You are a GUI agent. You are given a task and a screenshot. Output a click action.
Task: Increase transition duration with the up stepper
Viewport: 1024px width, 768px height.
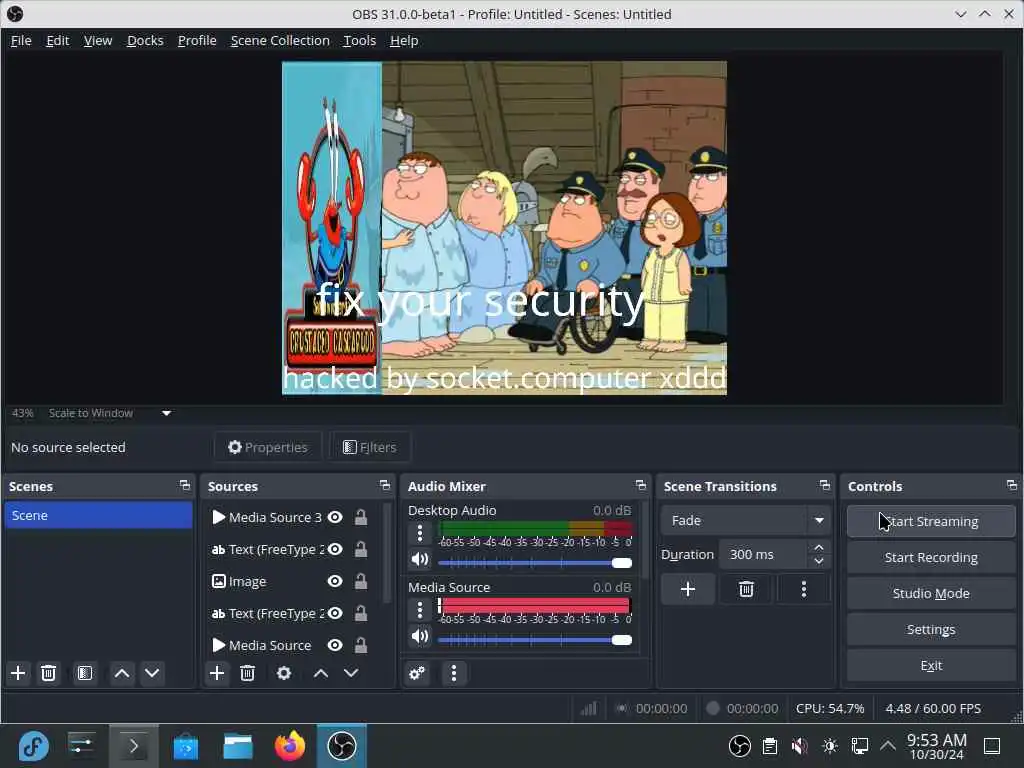tap(819, 547)
